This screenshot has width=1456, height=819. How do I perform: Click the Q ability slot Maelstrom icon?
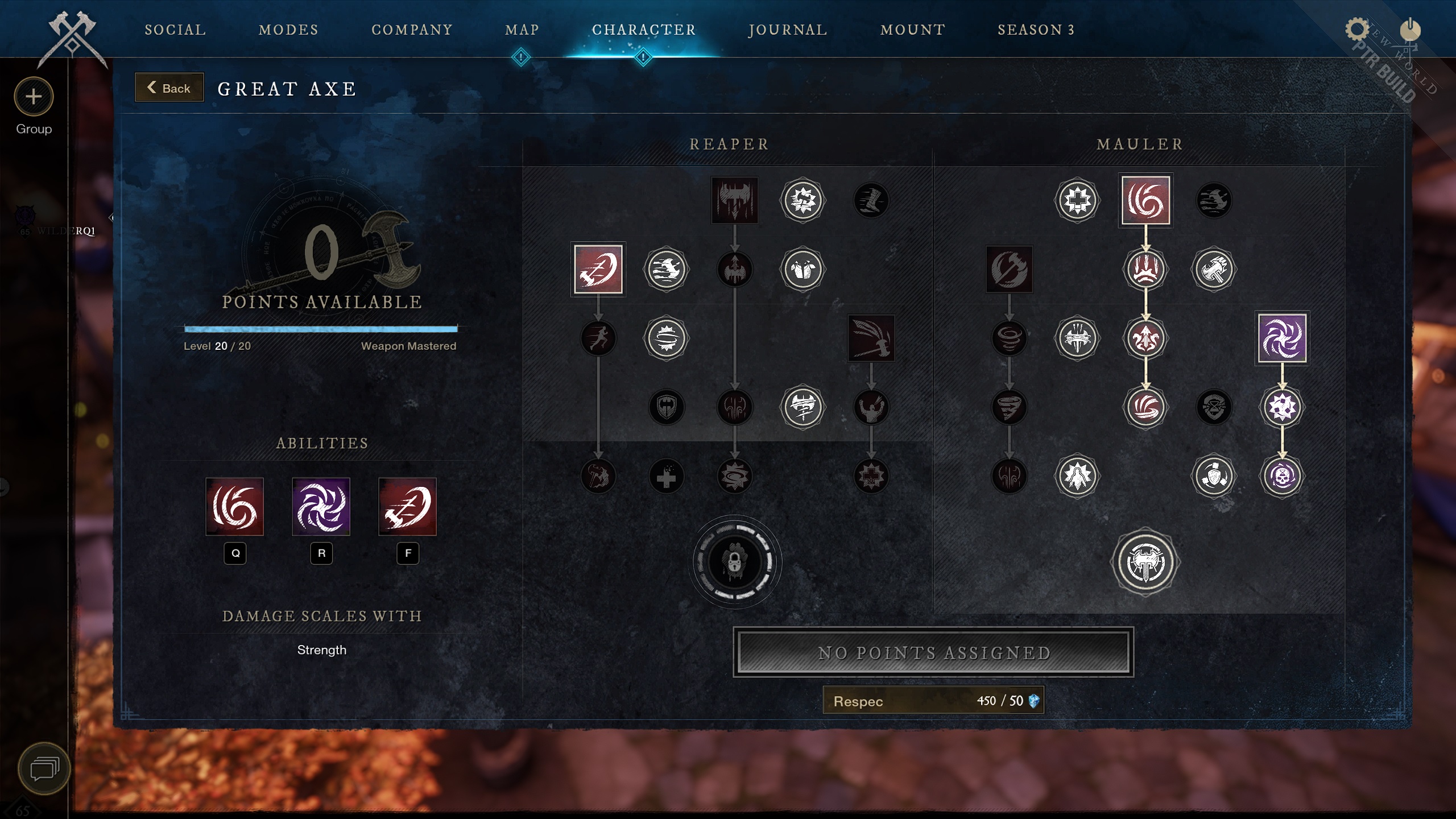(x=235, y=507)
